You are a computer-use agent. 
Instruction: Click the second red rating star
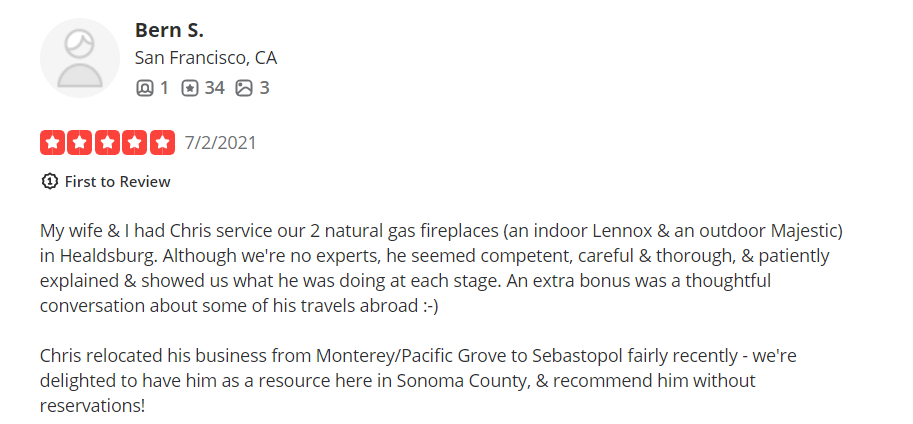tap(80, 143)
